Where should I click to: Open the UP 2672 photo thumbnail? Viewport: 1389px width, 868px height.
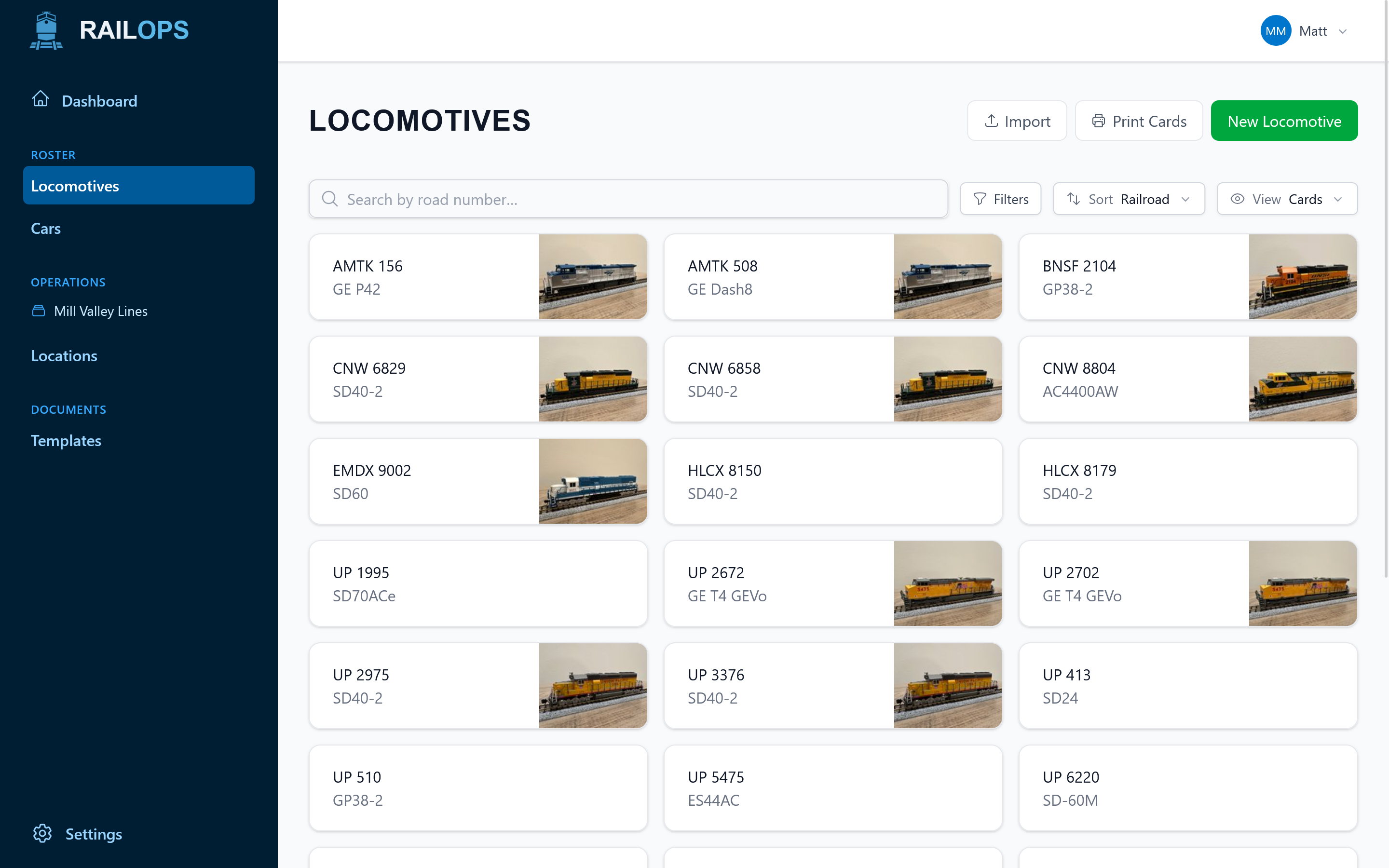coord(948,583)
